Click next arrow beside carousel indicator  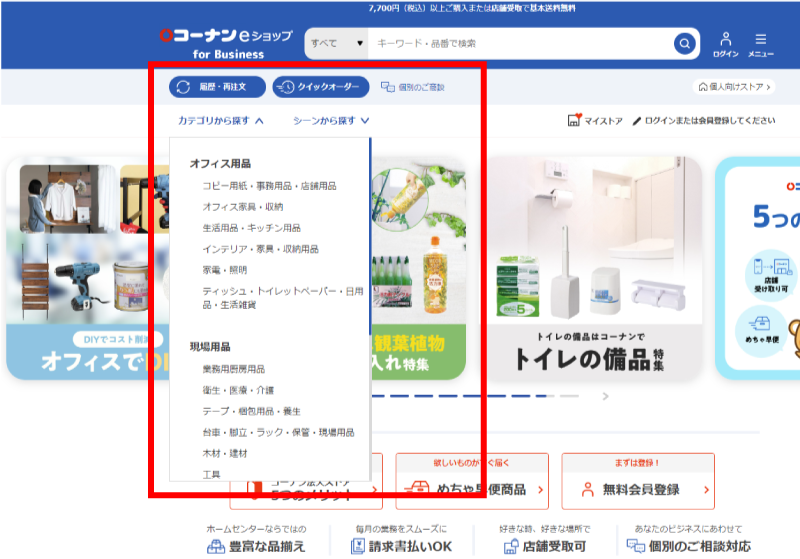click(x=605, y=396)
